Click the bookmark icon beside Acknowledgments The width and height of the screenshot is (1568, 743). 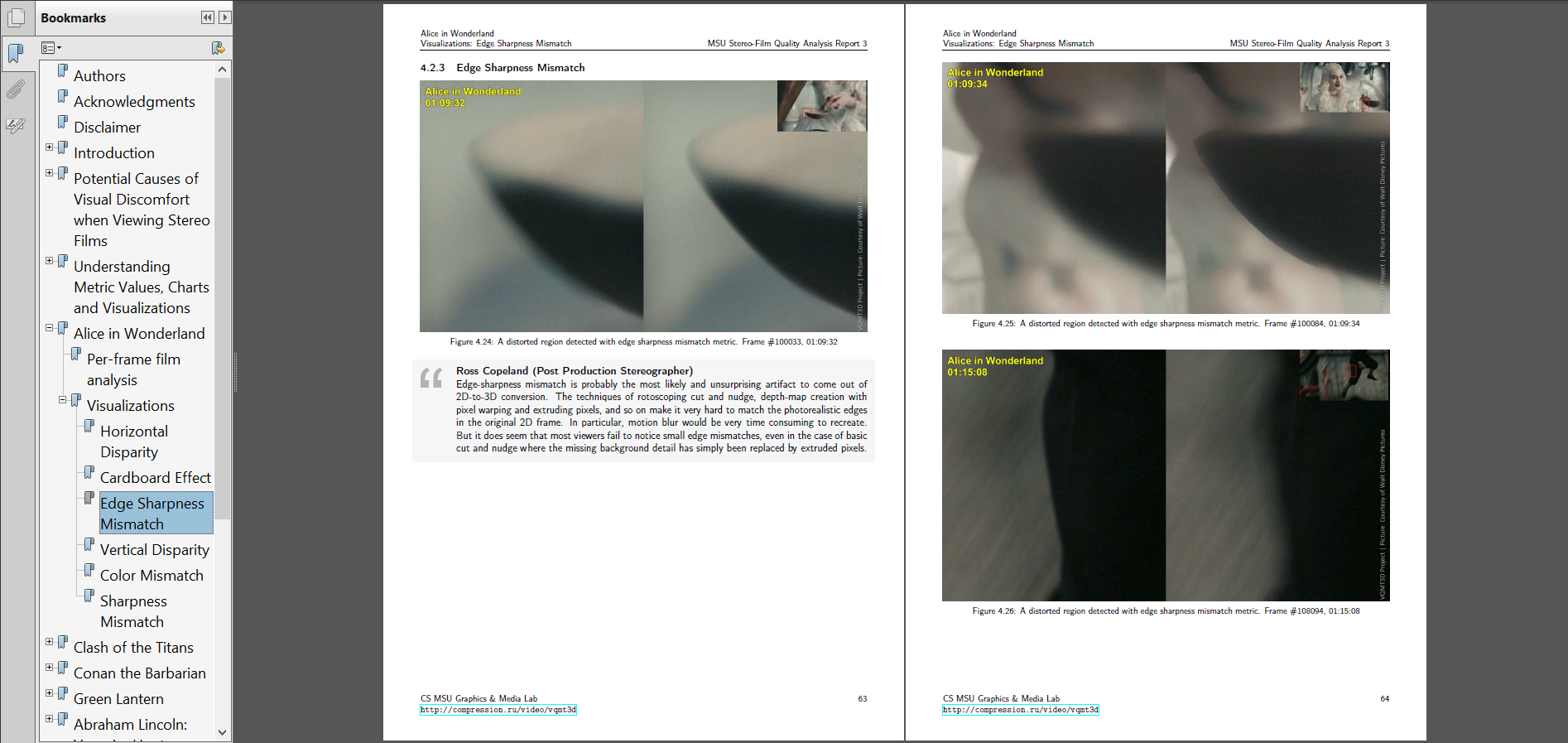coord(63,97)
